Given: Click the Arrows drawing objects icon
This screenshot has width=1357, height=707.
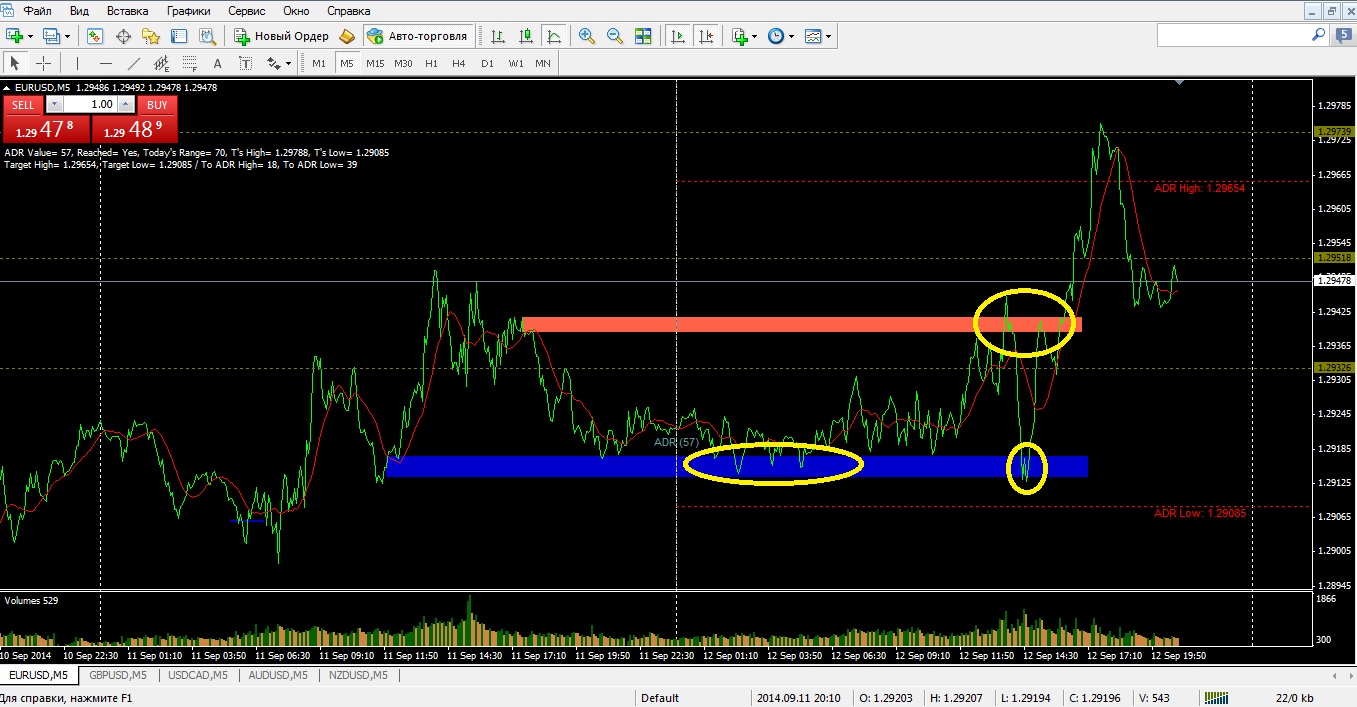Looking at the screenshot, I should [274, 63].
